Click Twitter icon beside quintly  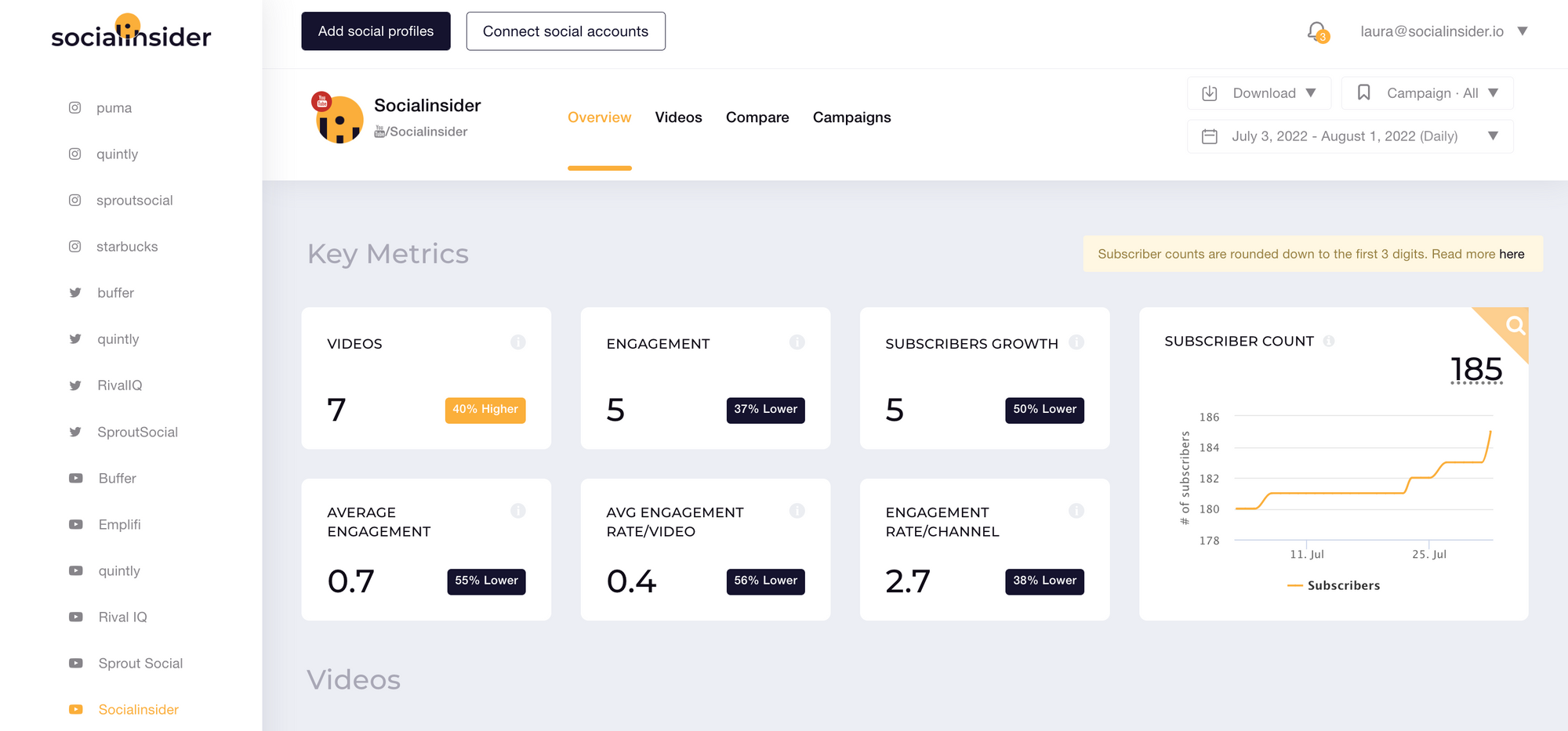pos(75,338)
